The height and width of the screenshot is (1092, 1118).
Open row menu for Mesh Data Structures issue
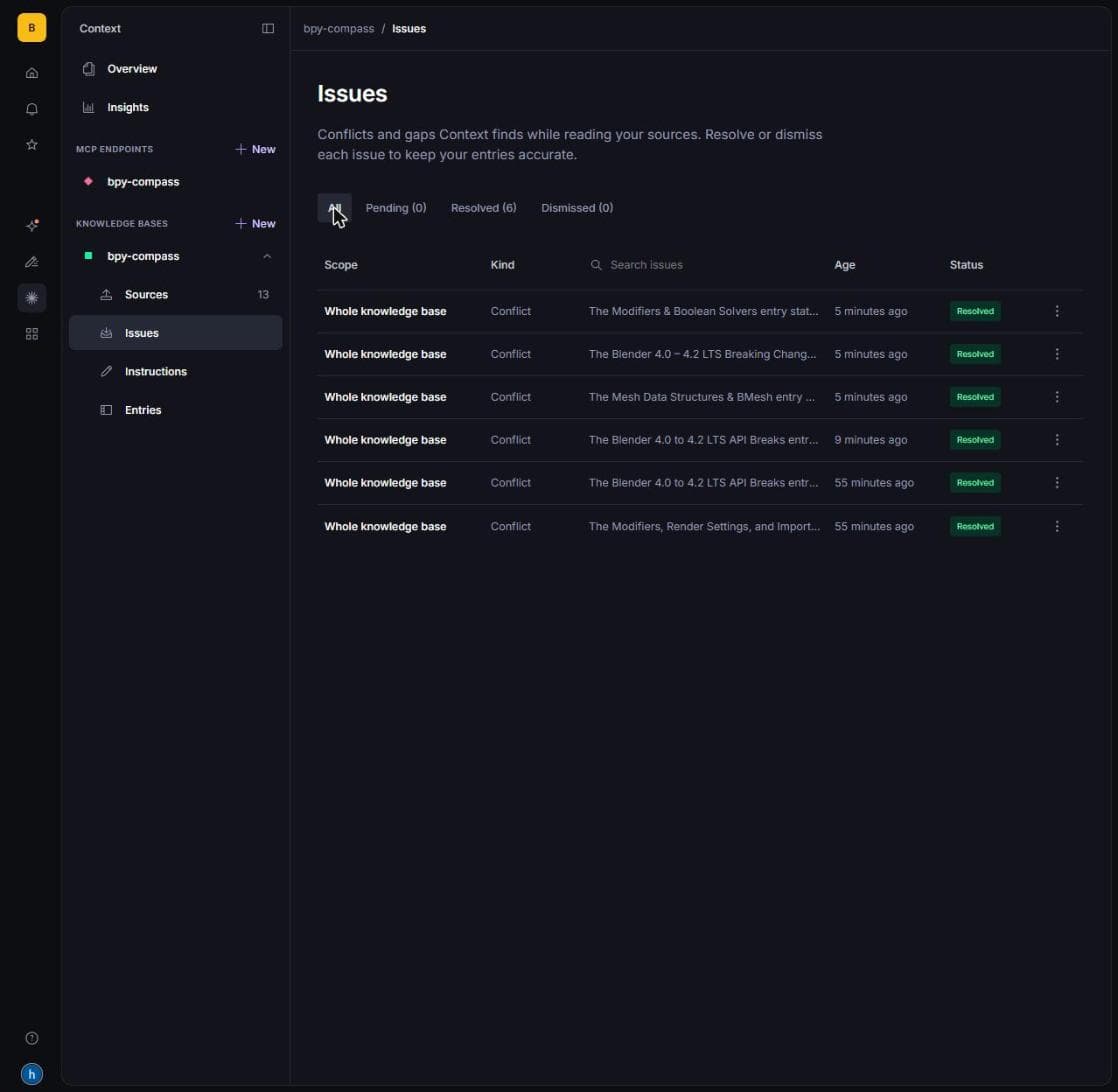tap(1057, 397)
